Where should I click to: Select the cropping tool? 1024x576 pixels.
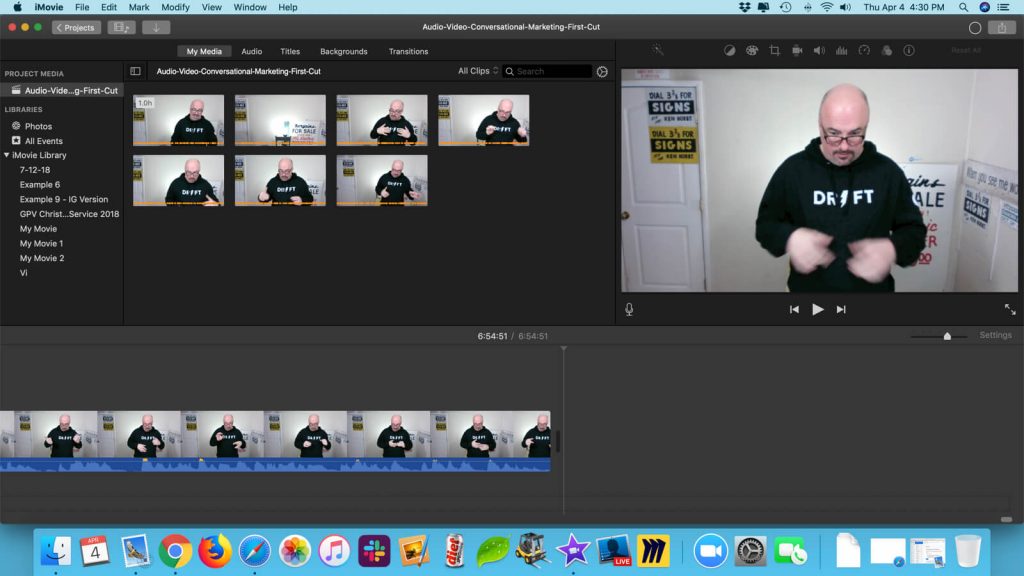[774, 50]
